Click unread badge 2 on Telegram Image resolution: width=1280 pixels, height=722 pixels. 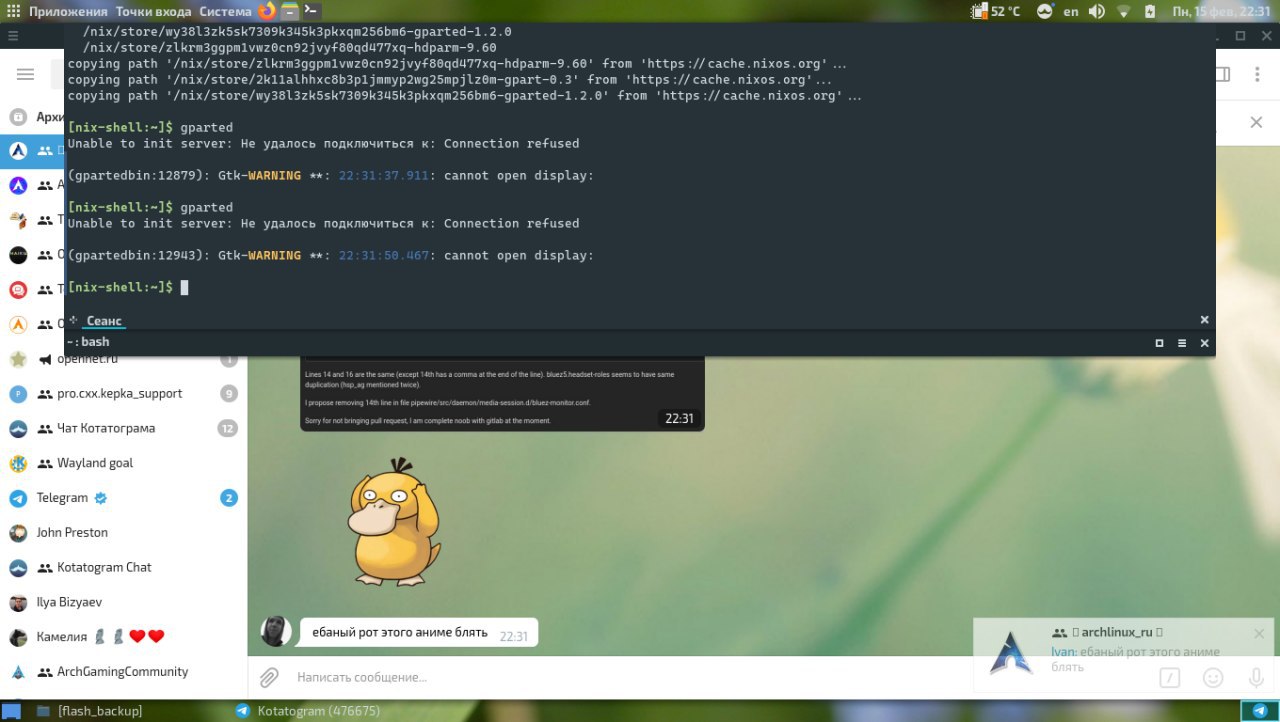pyautogui.click(x=229, y=498)
